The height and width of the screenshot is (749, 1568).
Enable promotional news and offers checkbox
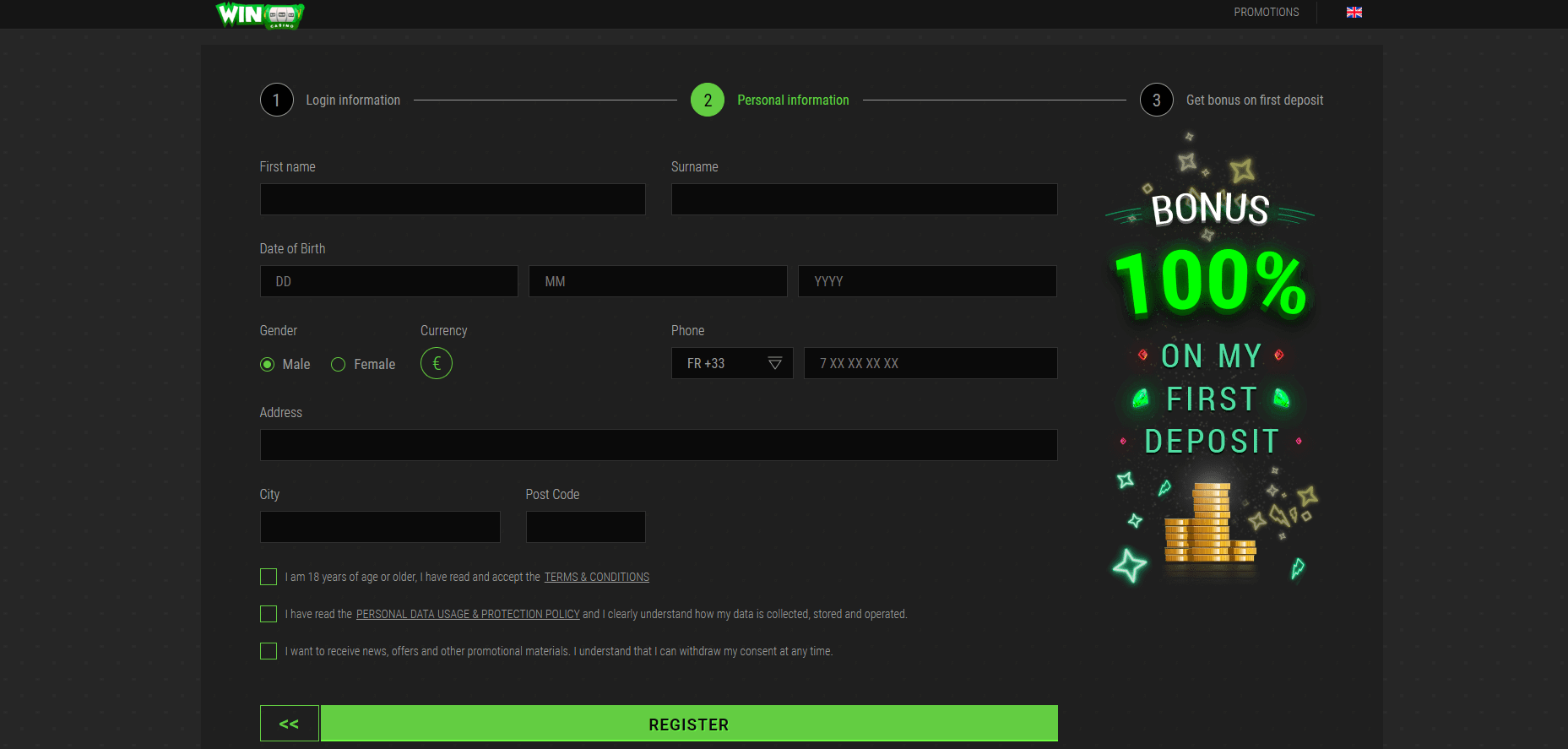tap(269, 651)
